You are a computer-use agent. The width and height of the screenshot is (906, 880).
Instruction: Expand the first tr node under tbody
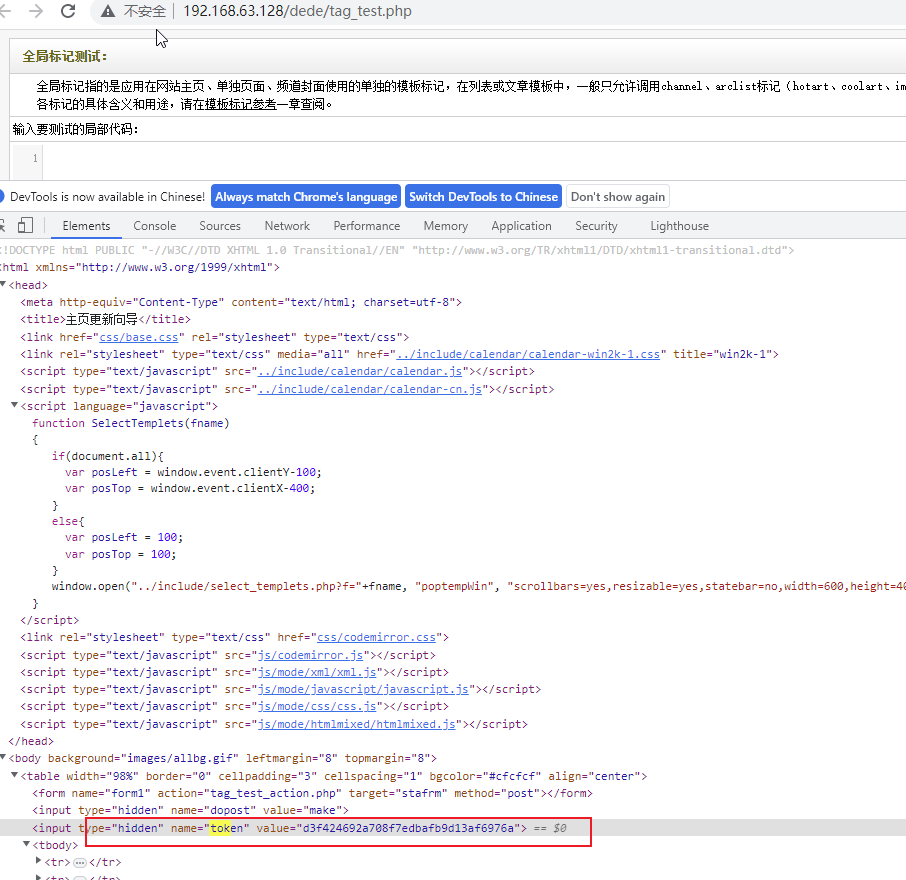(38, 861)
